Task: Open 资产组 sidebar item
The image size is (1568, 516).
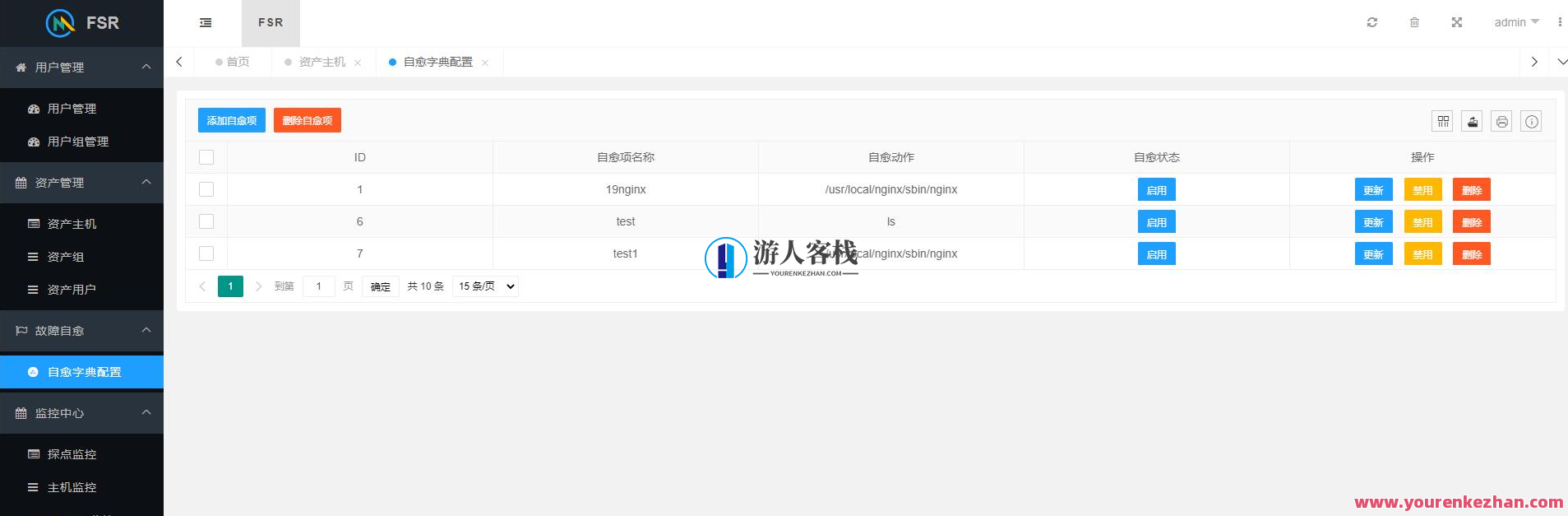Action: coord(82,257)
